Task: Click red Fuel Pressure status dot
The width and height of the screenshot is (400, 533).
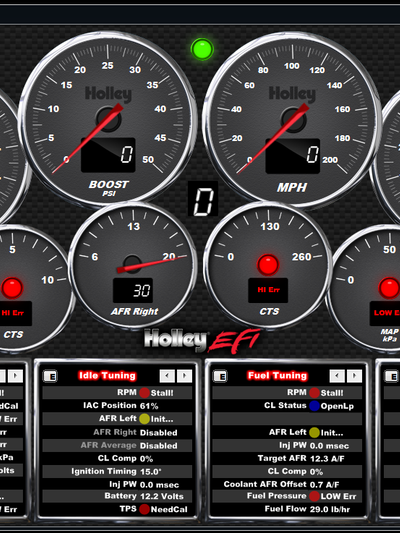Action: (x=314, y=496)
